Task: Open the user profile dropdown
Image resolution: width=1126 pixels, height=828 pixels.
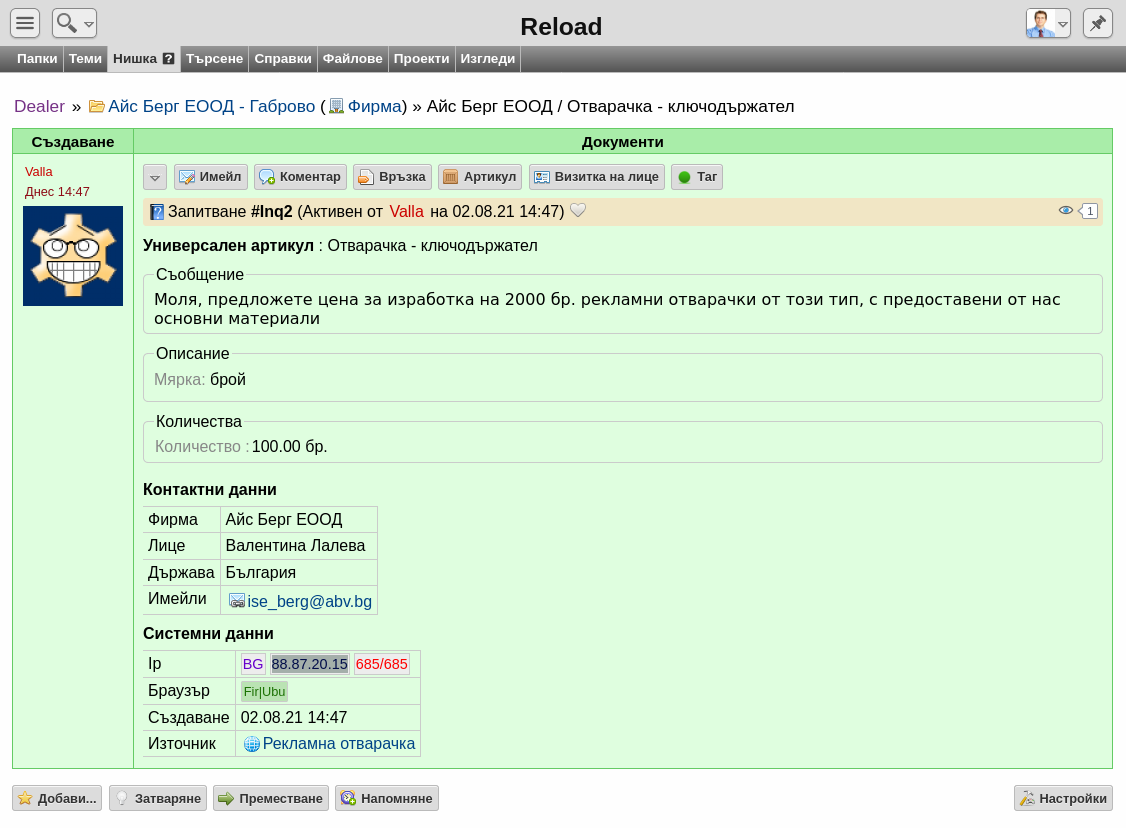Action: (x=1048, y=23)
